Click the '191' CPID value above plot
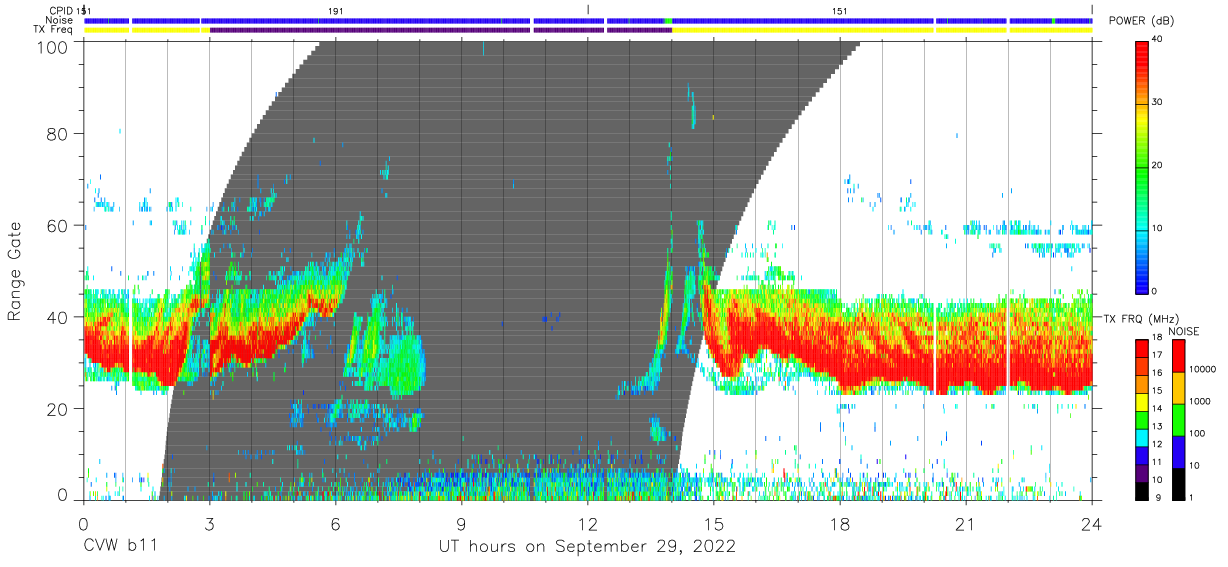Screen dimensions: 1228x567 tap(336, 10)
